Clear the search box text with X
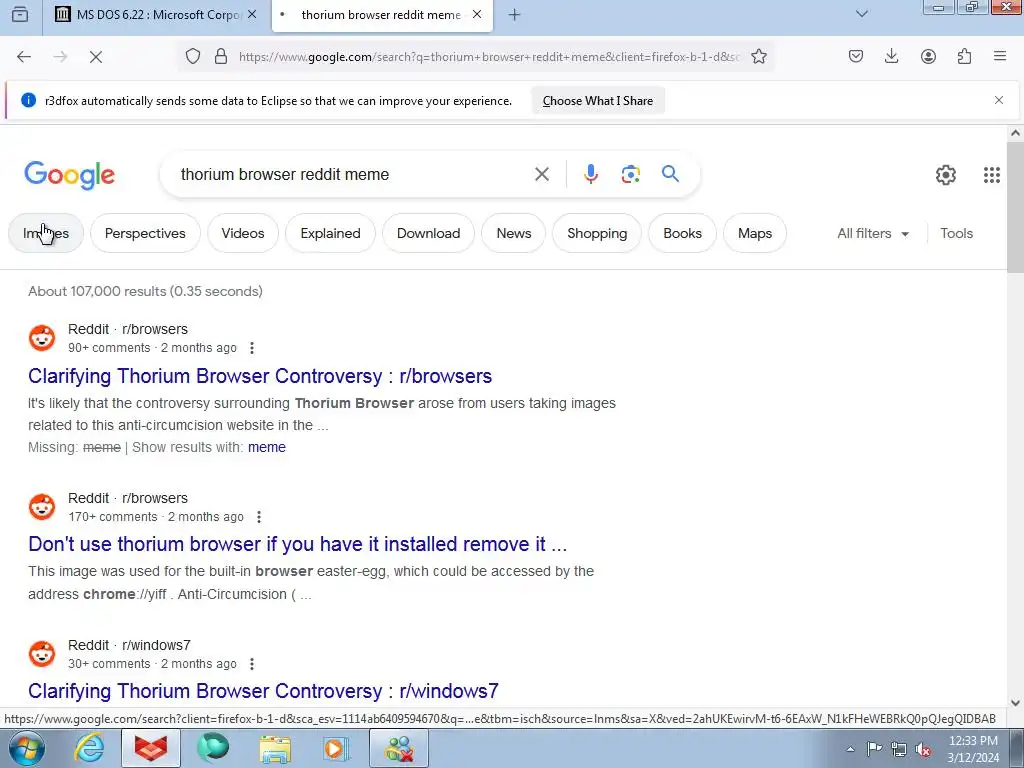The width and height of the screenshot is (1024, 768). tap(541, 174)
